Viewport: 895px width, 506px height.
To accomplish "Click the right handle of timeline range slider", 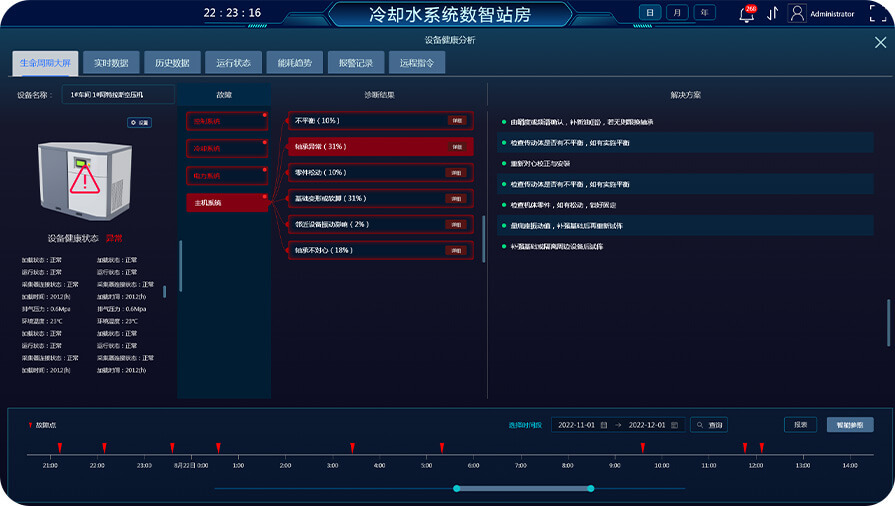I will point(591,488).
